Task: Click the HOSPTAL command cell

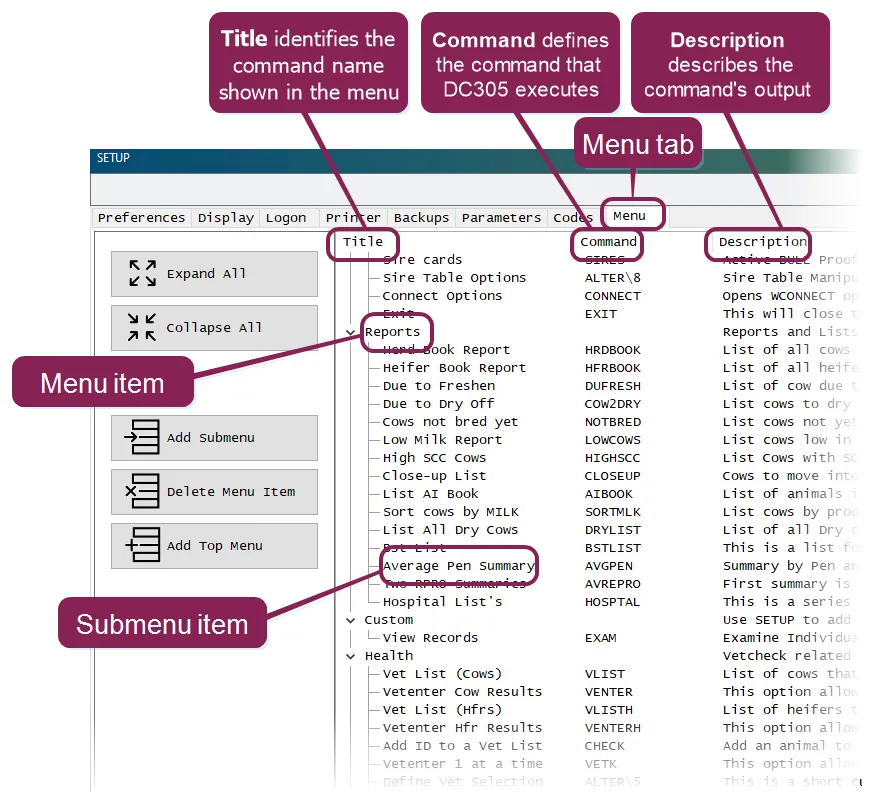Action: tap(612, 602)
